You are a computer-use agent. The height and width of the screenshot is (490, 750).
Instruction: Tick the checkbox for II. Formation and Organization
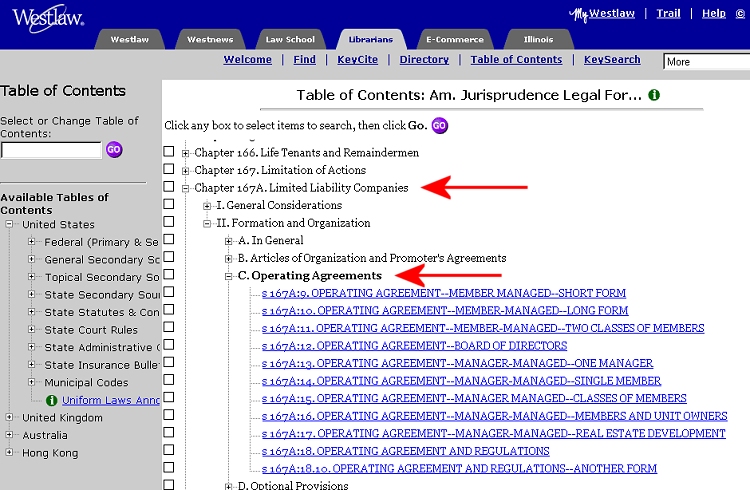[168, 222]
